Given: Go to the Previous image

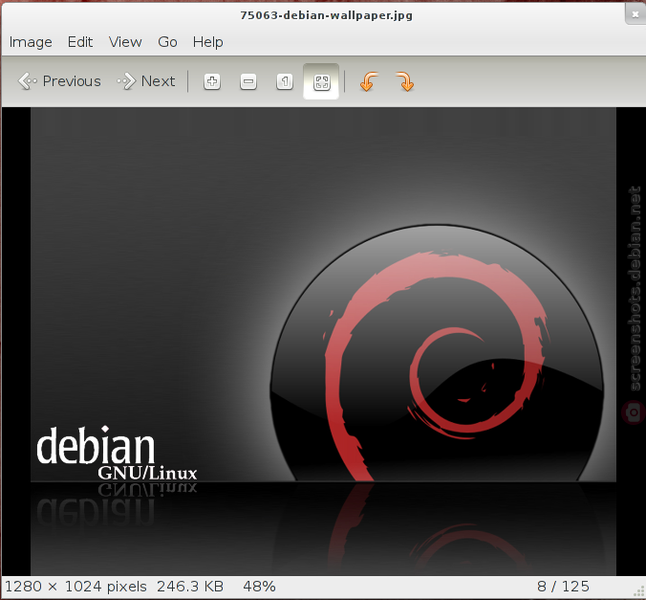Looking at the screenshot, I should [59, 81].
